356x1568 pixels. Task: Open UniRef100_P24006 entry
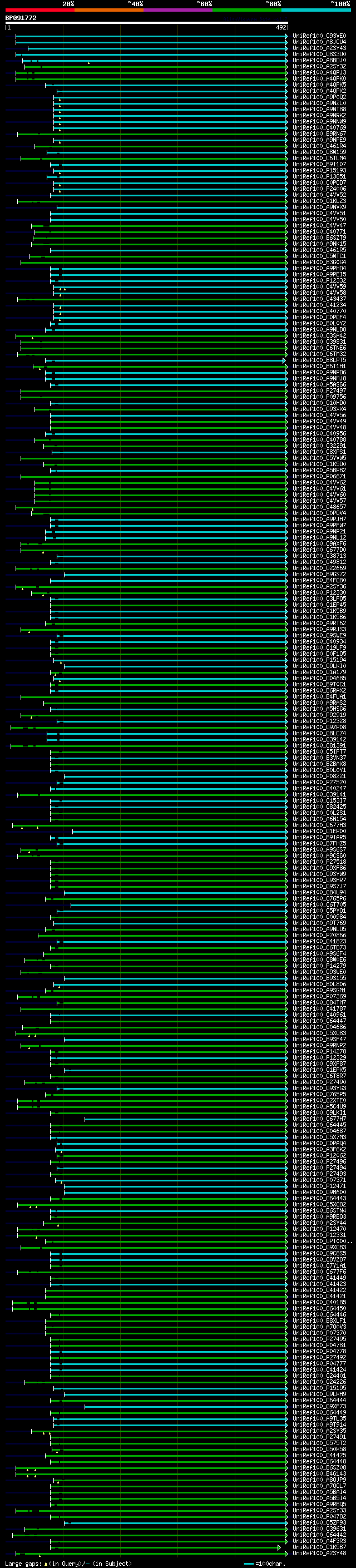click(x=319, y=189)
